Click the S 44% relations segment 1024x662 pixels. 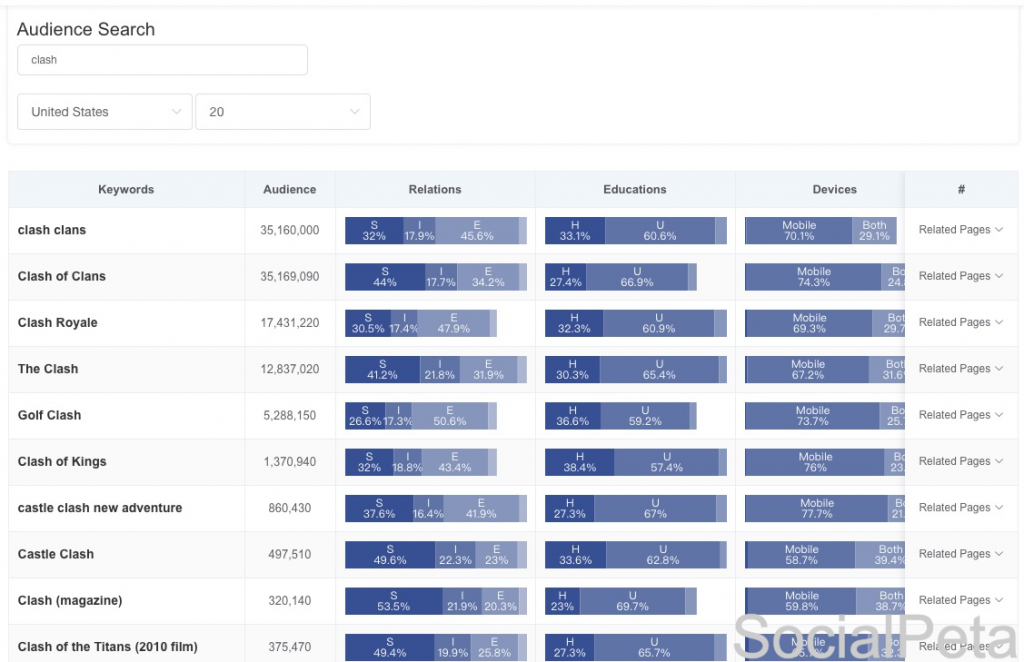click(x=385, y=277)
